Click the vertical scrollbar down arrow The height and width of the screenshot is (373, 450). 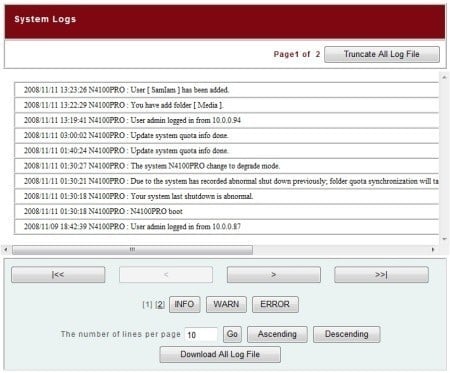tap(444, 239)
